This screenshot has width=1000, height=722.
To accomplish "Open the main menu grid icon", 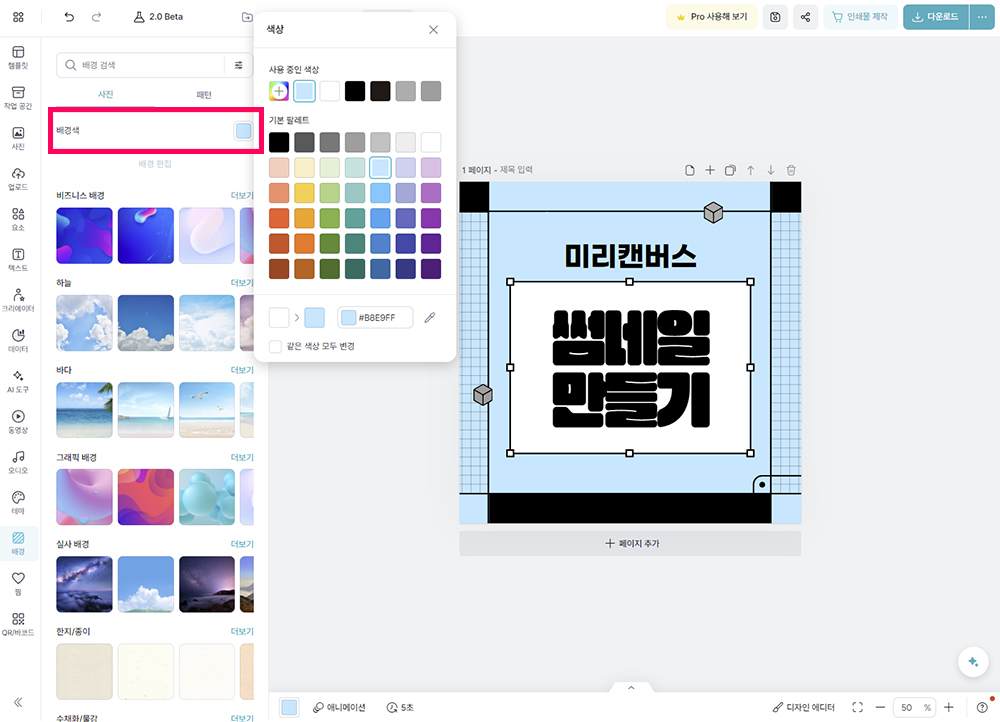I will 18,17.
